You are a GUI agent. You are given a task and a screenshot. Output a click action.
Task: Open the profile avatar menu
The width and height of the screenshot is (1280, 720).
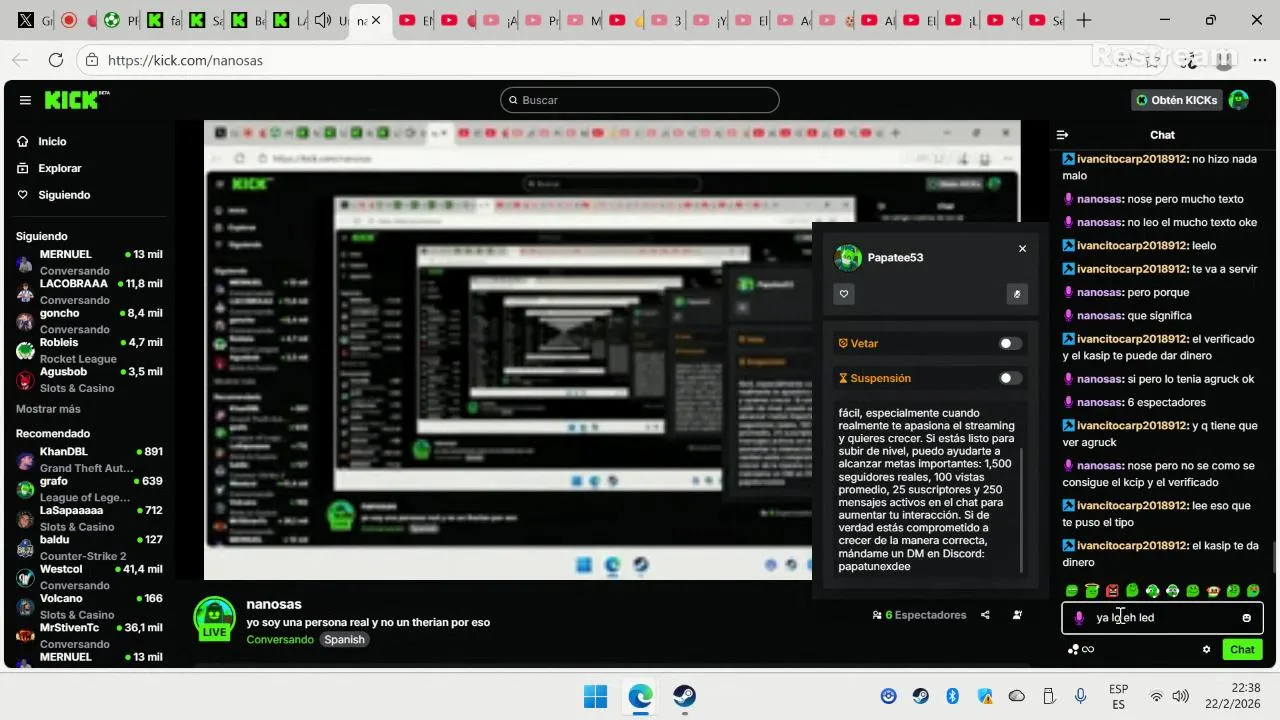click(x=1239, y=100)
